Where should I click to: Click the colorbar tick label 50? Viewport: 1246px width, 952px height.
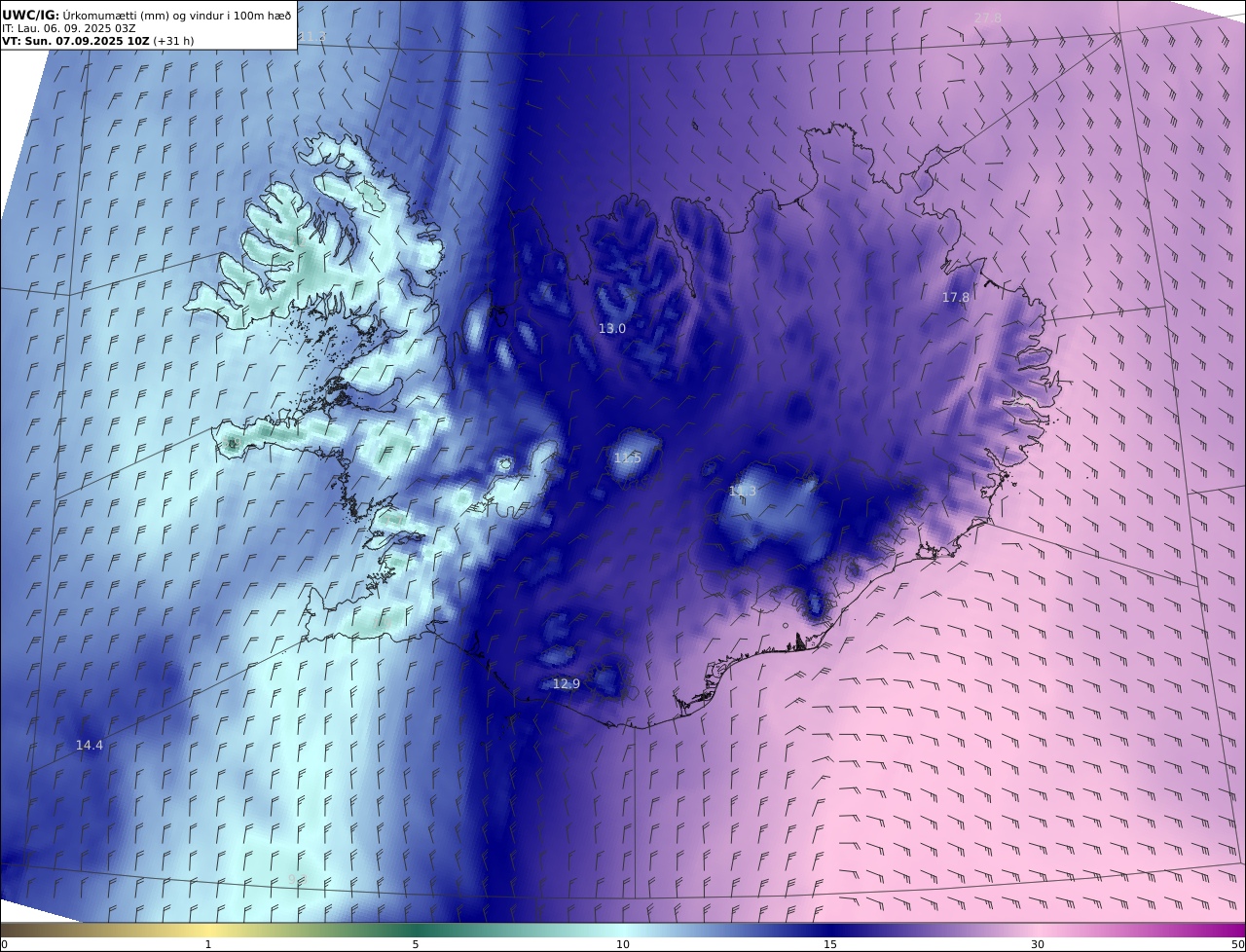[1238, 944]
